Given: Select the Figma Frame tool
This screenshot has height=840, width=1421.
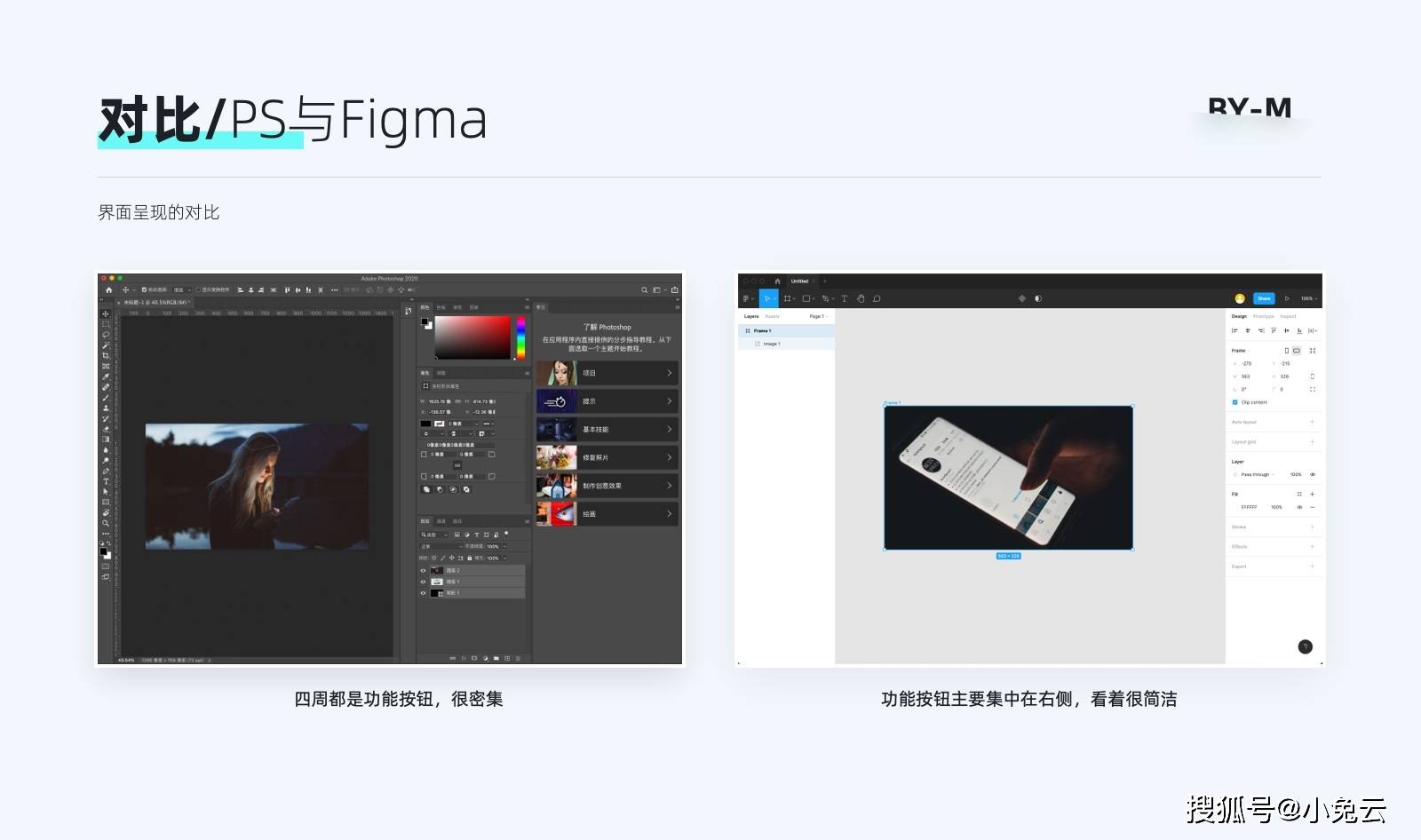Looking at the screenshot, I should pyautogui.click(x=789, y=298).
